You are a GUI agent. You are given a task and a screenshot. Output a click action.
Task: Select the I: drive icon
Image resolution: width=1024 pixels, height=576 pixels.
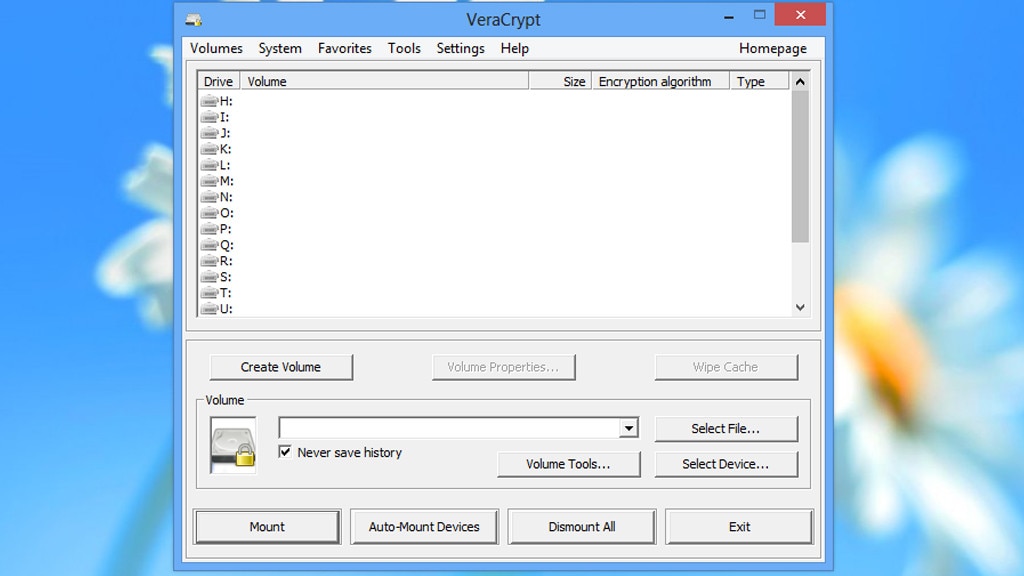point(209,117)
